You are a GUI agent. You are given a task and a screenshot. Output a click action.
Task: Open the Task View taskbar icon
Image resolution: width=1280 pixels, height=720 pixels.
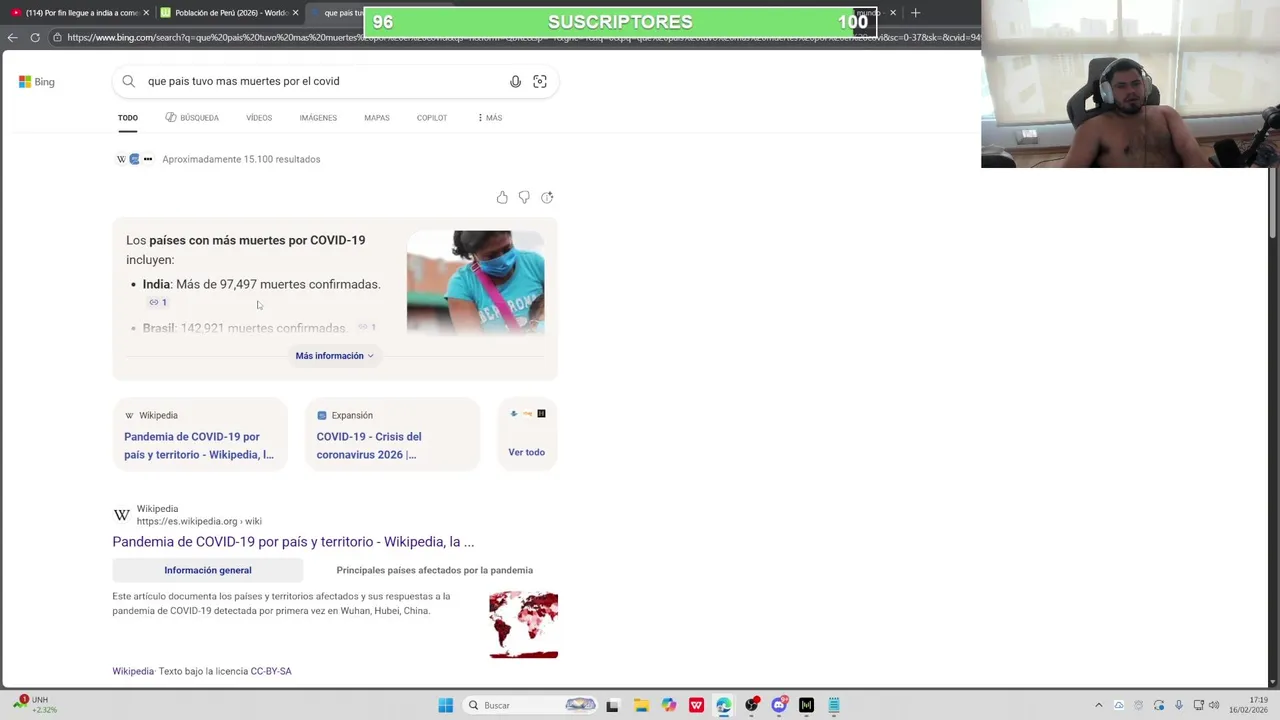coord(613,705)
